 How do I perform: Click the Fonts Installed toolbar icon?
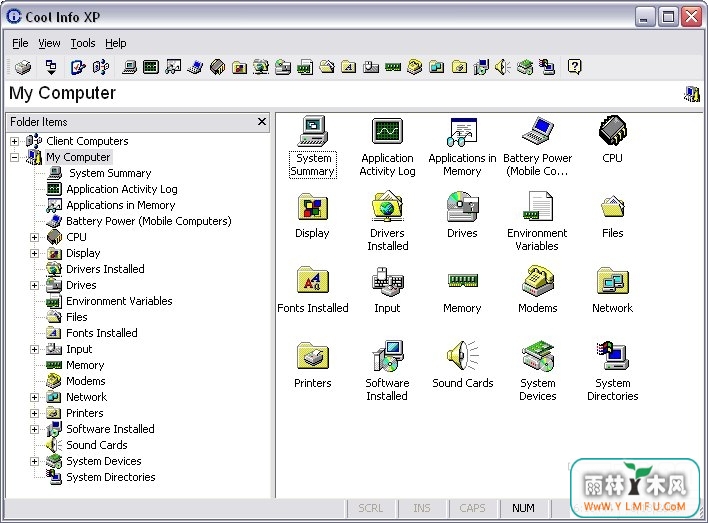[x=349, y=67]
